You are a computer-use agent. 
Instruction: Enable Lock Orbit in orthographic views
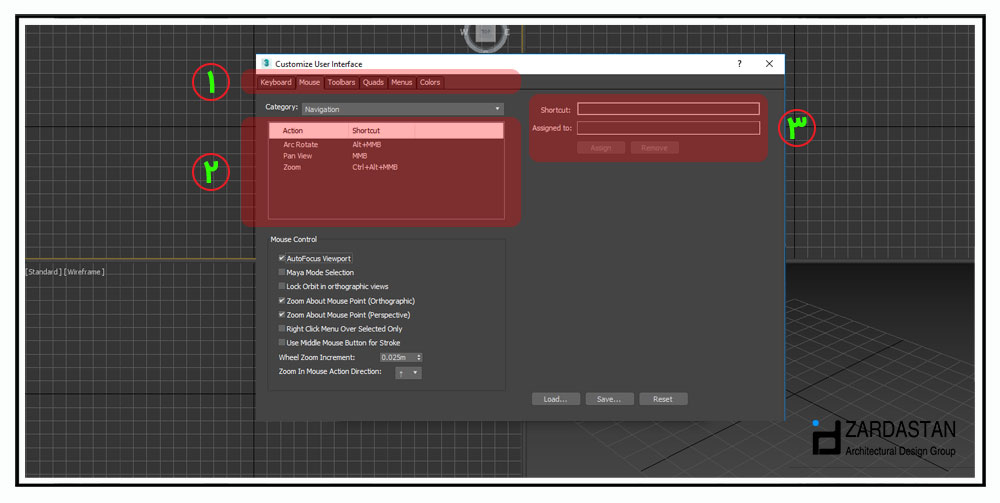(x=282, y=286)
